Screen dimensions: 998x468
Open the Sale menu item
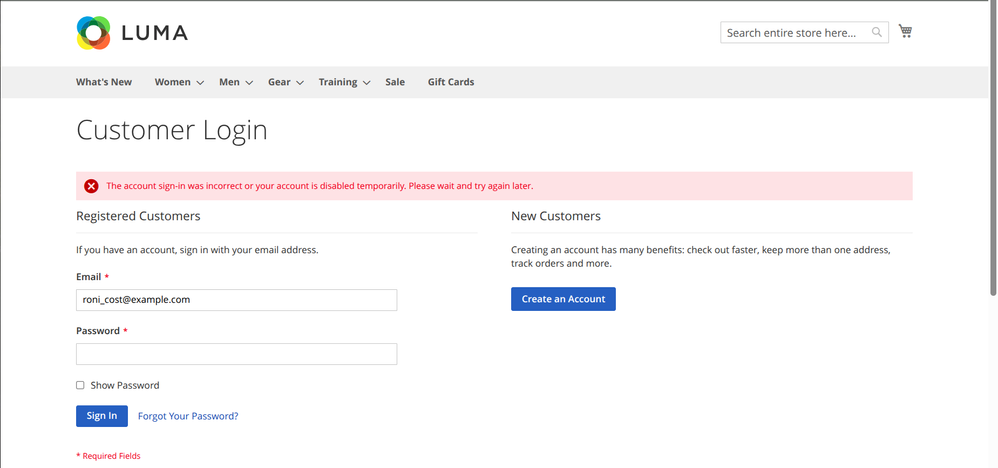coord(395,82)
